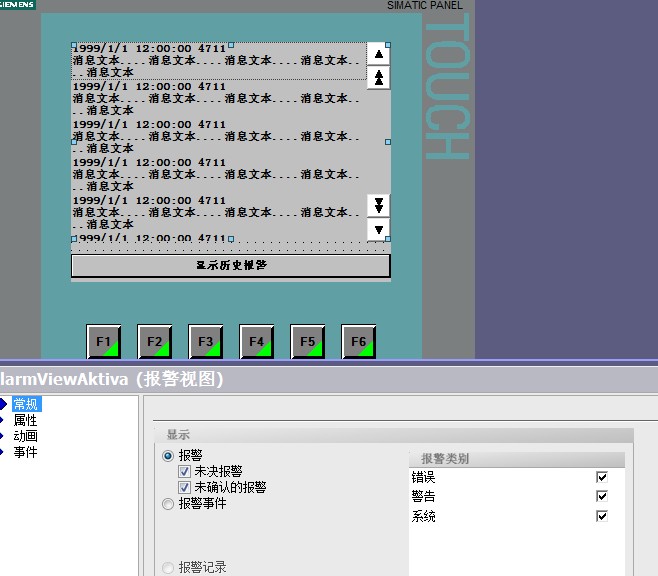Open the 常规 properties category

(x=26, y=404)
